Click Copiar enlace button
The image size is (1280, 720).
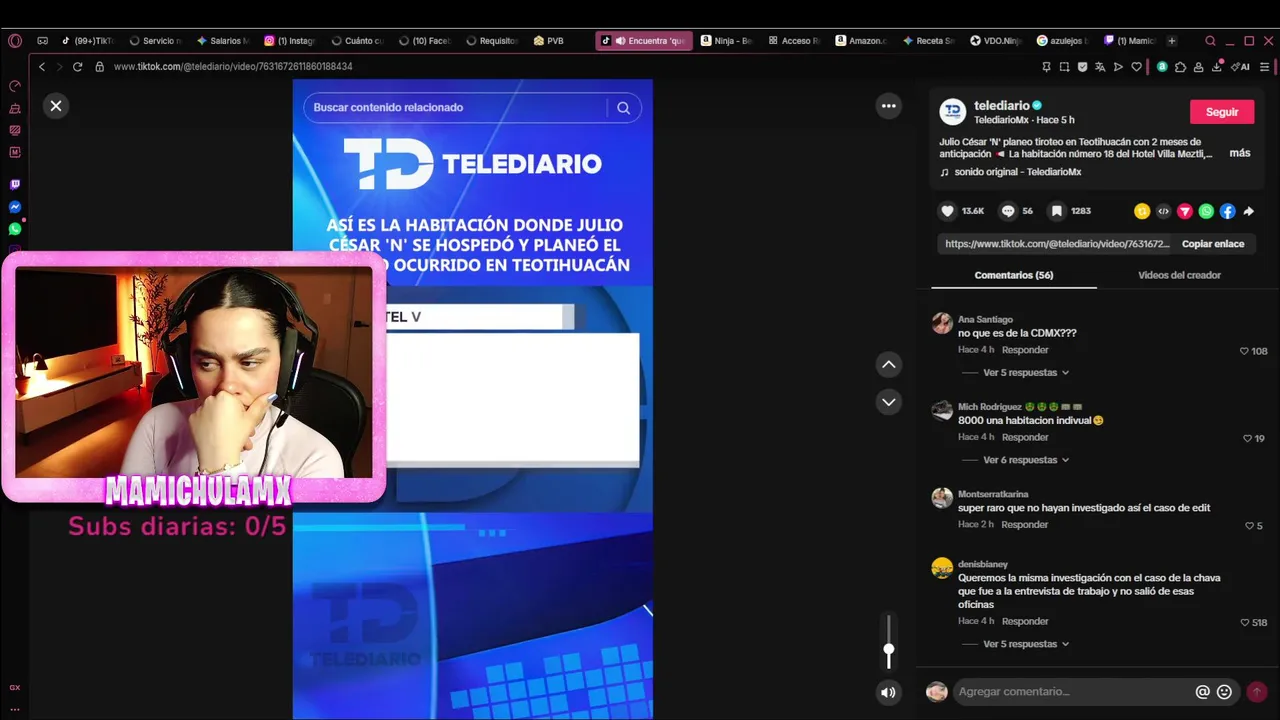coord(1213,244)
